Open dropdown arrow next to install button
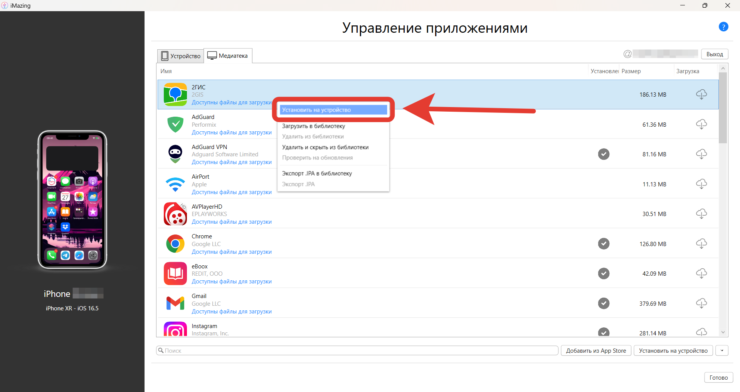This screenshot has width=740, height=392. coord(722,350)
